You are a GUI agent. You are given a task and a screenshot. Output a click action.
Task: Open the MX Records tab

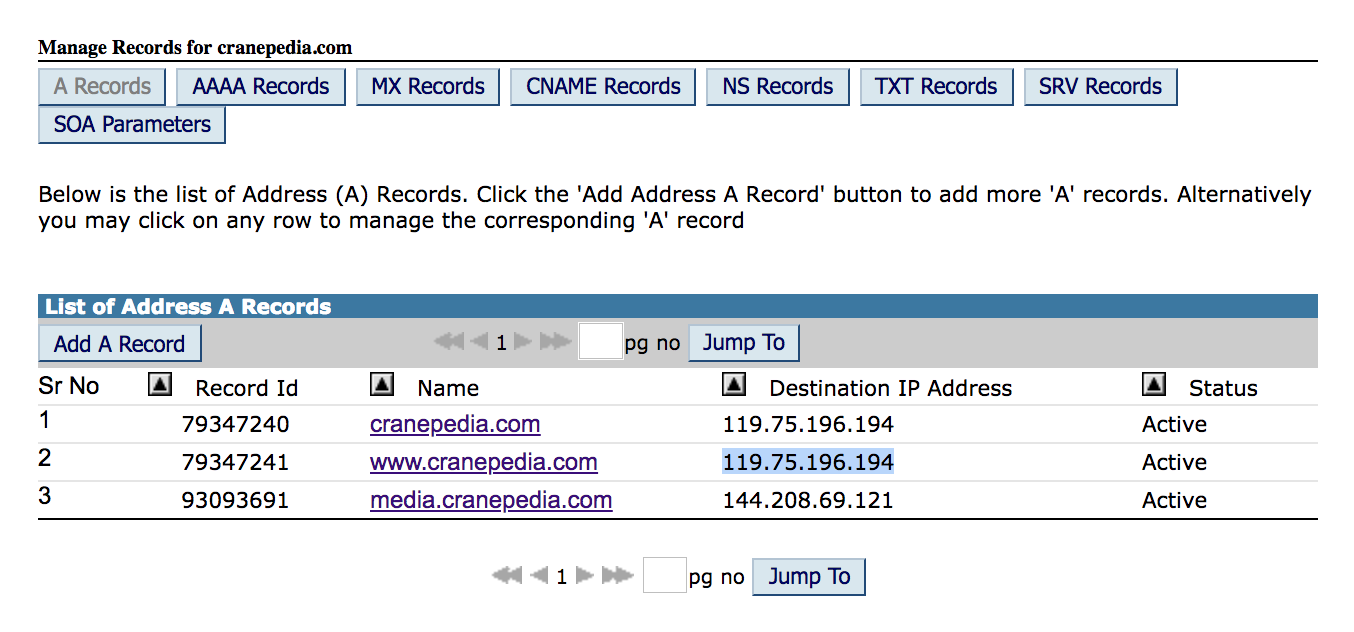tap(428, 87)
